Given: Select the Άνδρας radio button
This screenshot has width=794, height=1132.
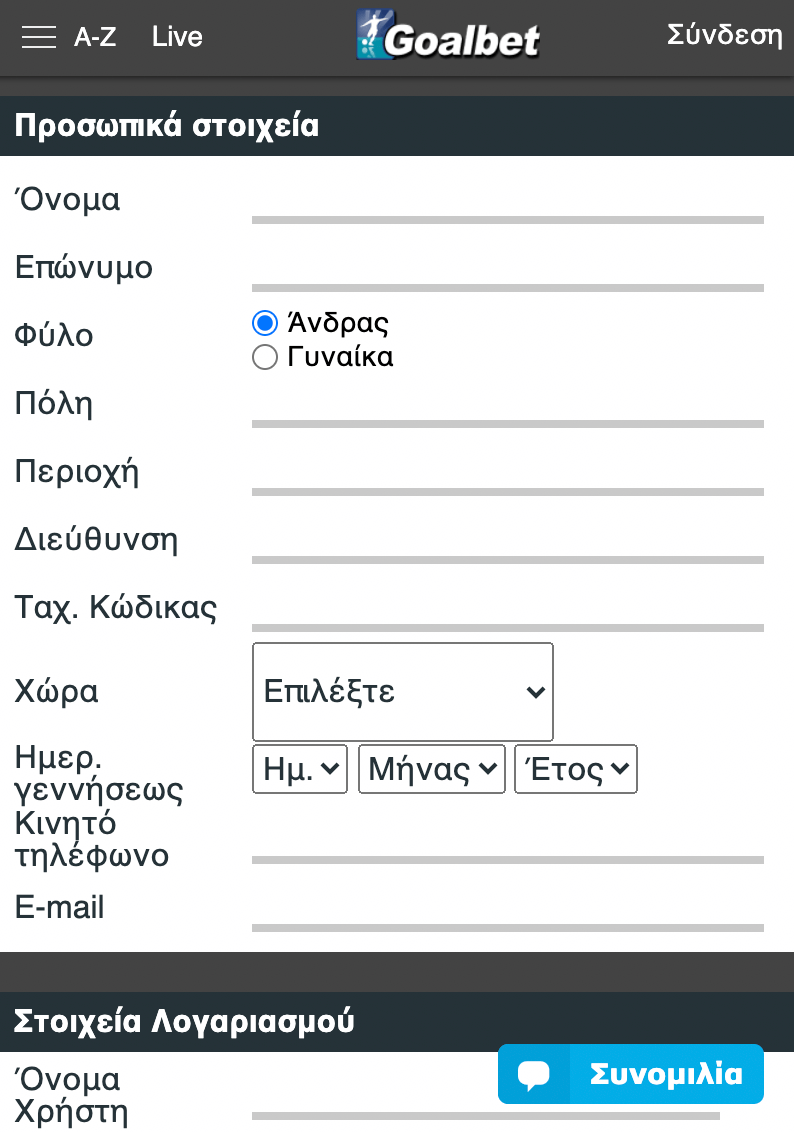Looking at the screenshot, I should (x=265, y=323).
